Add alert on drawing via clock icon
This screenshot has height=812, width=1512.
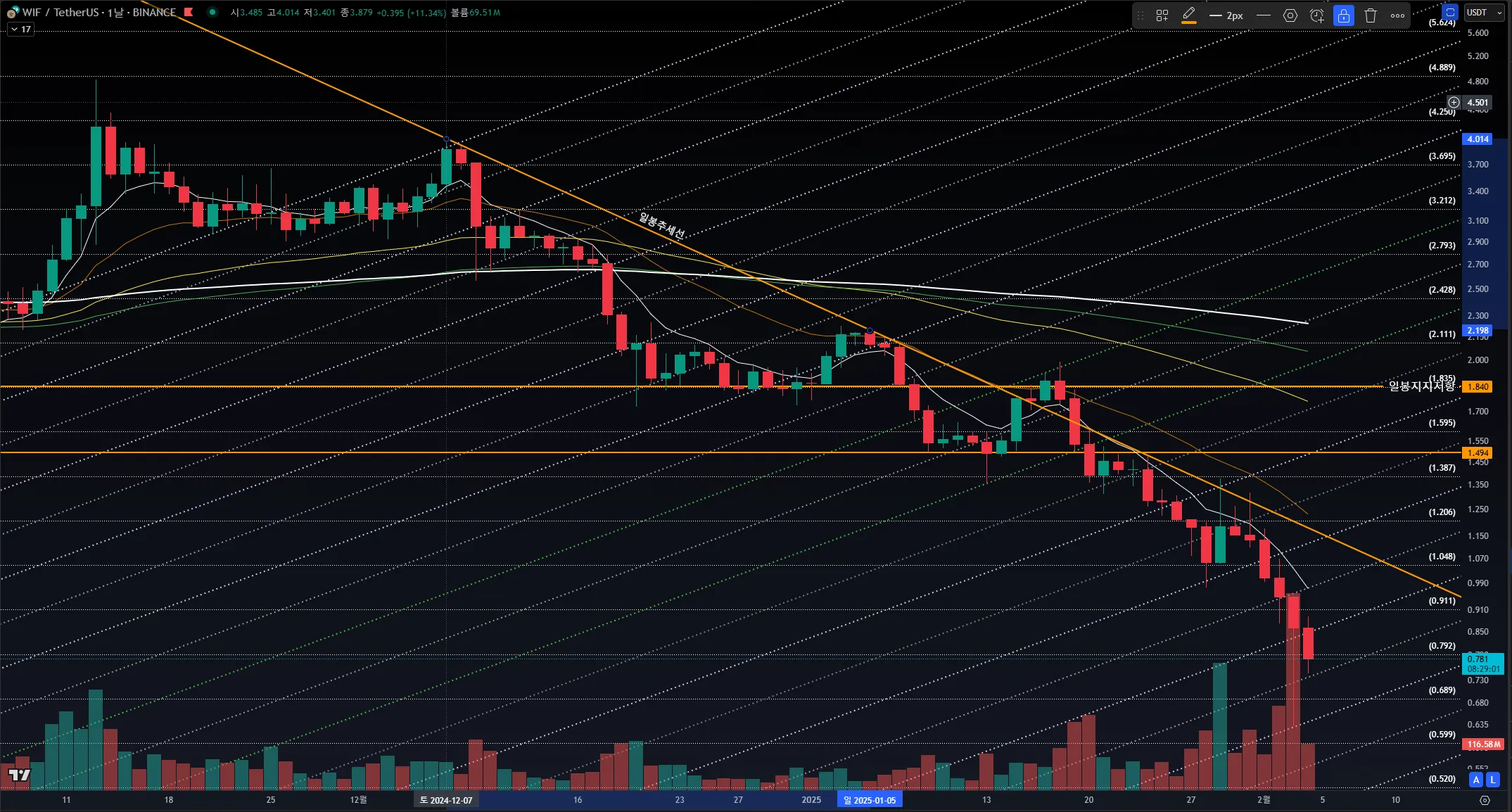pyautogui.click(x=1316, y=15)
